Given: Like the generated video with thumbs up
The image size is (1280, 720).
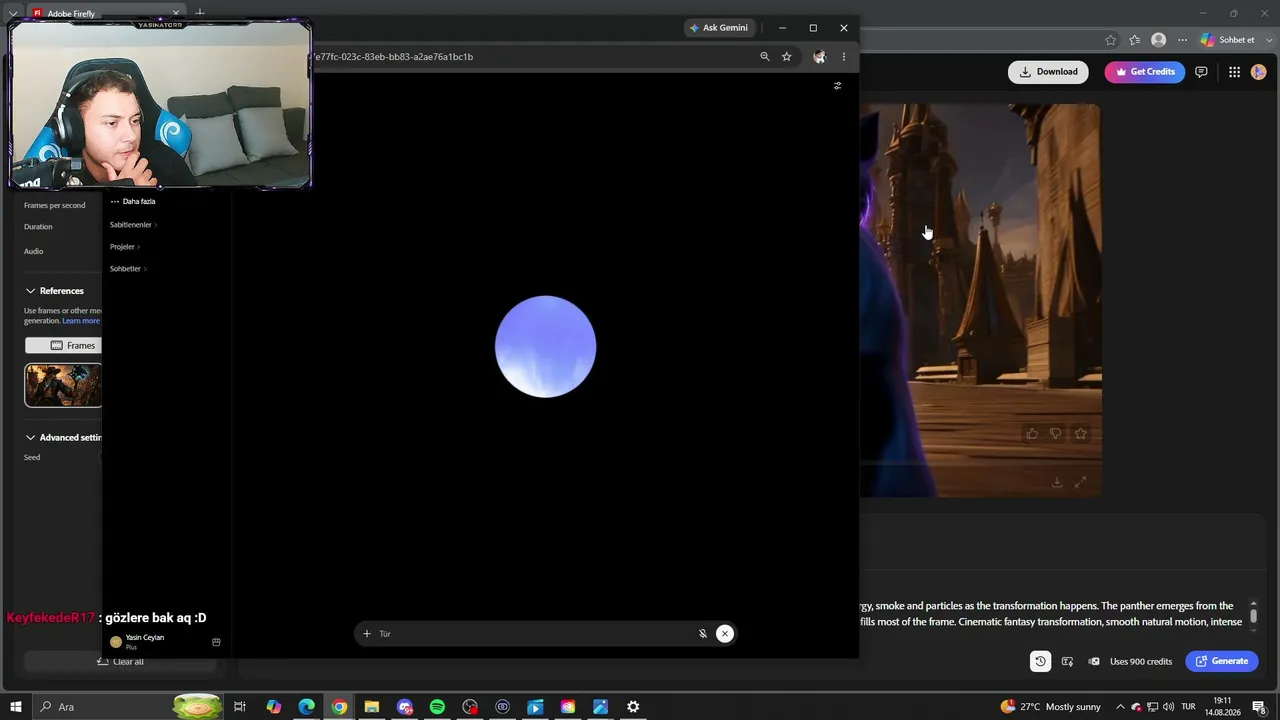Looking at the screenshot, I should click(x=1032, y=434).
